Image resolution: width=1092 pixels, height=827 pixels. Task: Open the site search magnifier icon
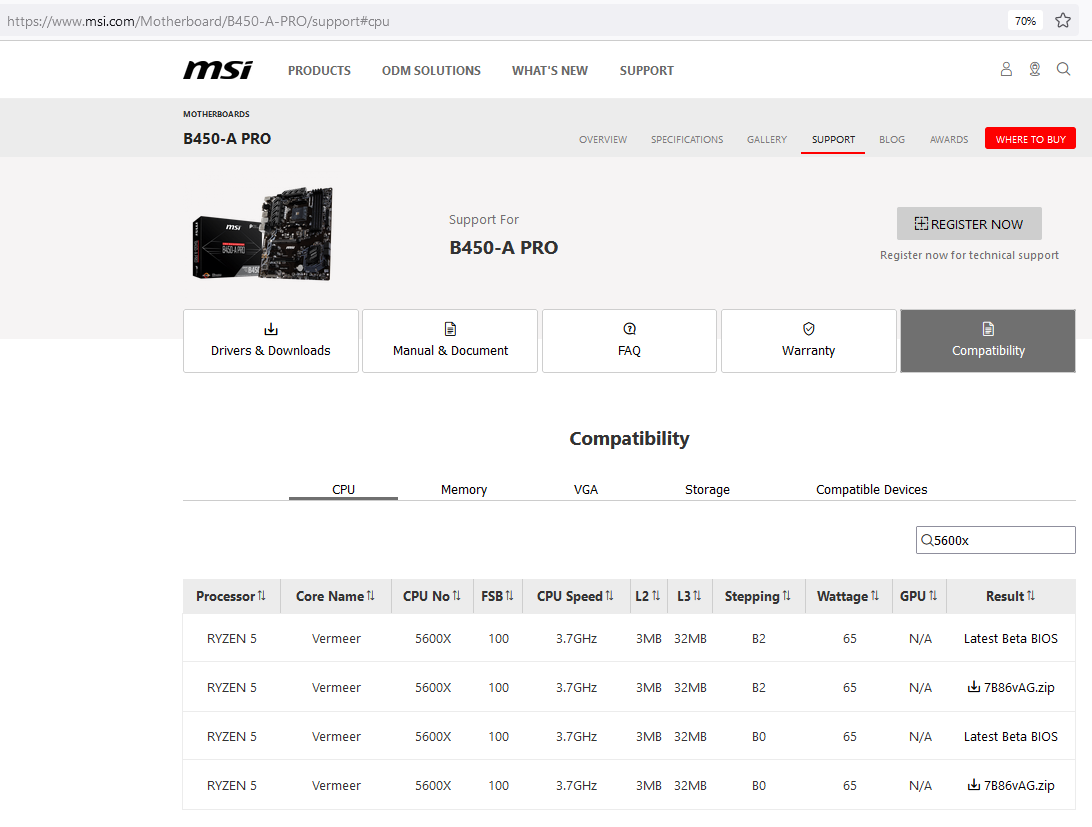[x=1063, y=69]
